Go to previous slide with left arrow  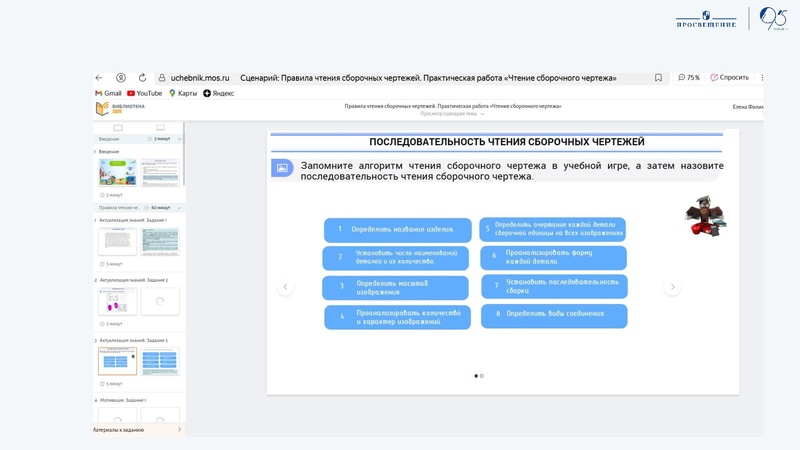pyautogui.click(x=285, y=287)
